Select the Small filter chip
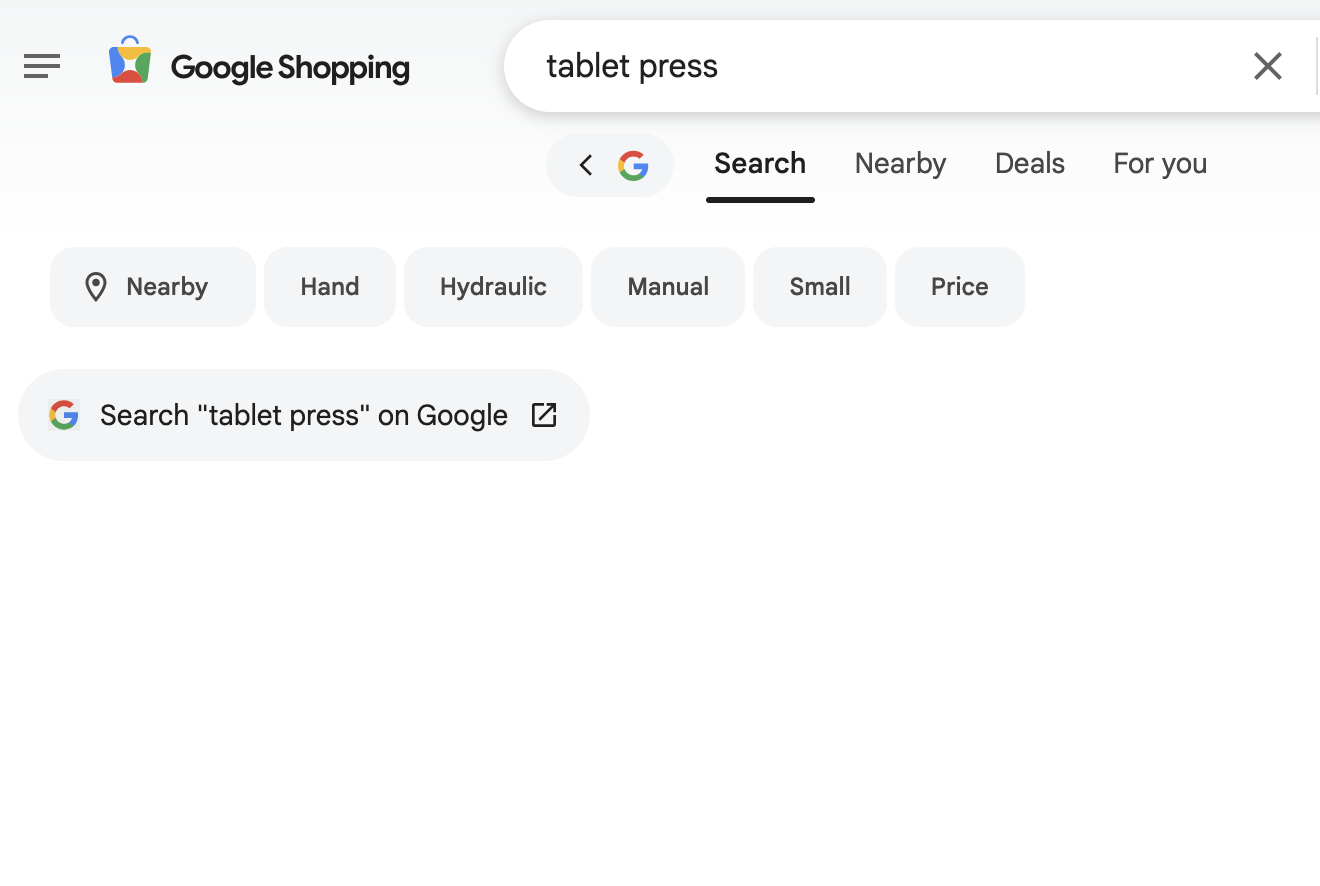Viewport: 1320px width, 886px height. click(820, 287)
